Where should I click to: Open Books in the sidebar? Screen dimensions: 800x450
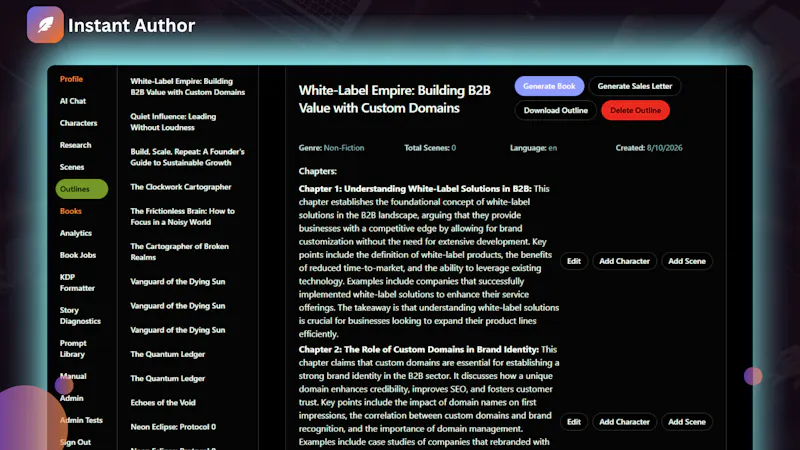pos(70,211)
